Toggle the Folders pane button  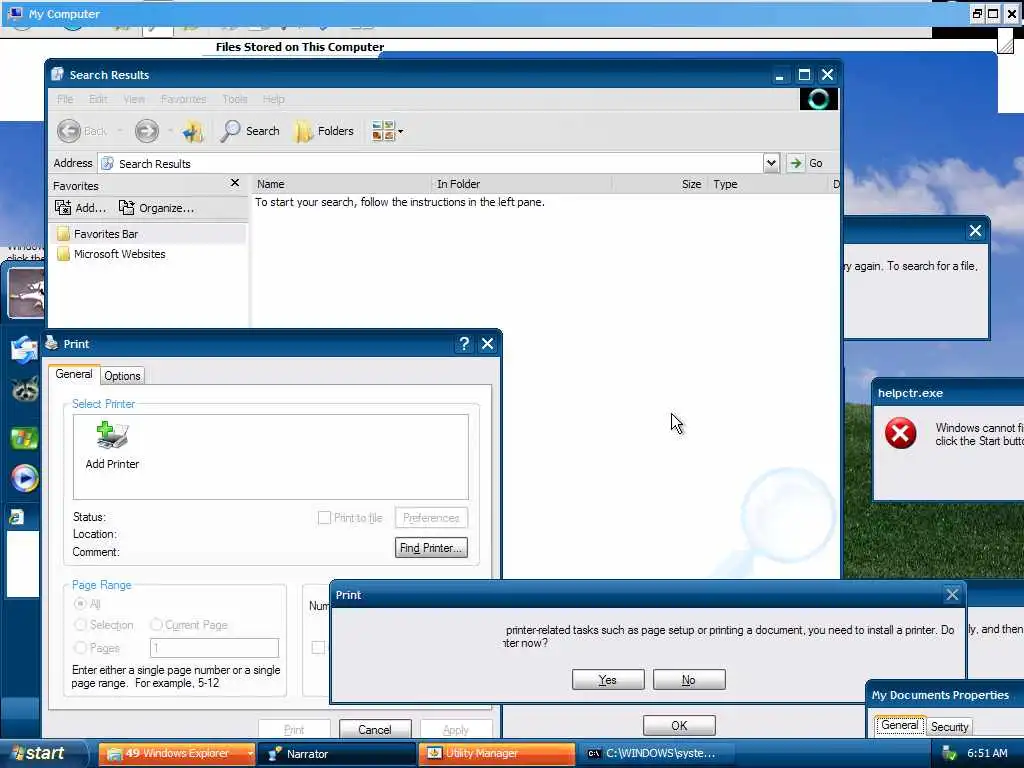[x=324, y=131]
